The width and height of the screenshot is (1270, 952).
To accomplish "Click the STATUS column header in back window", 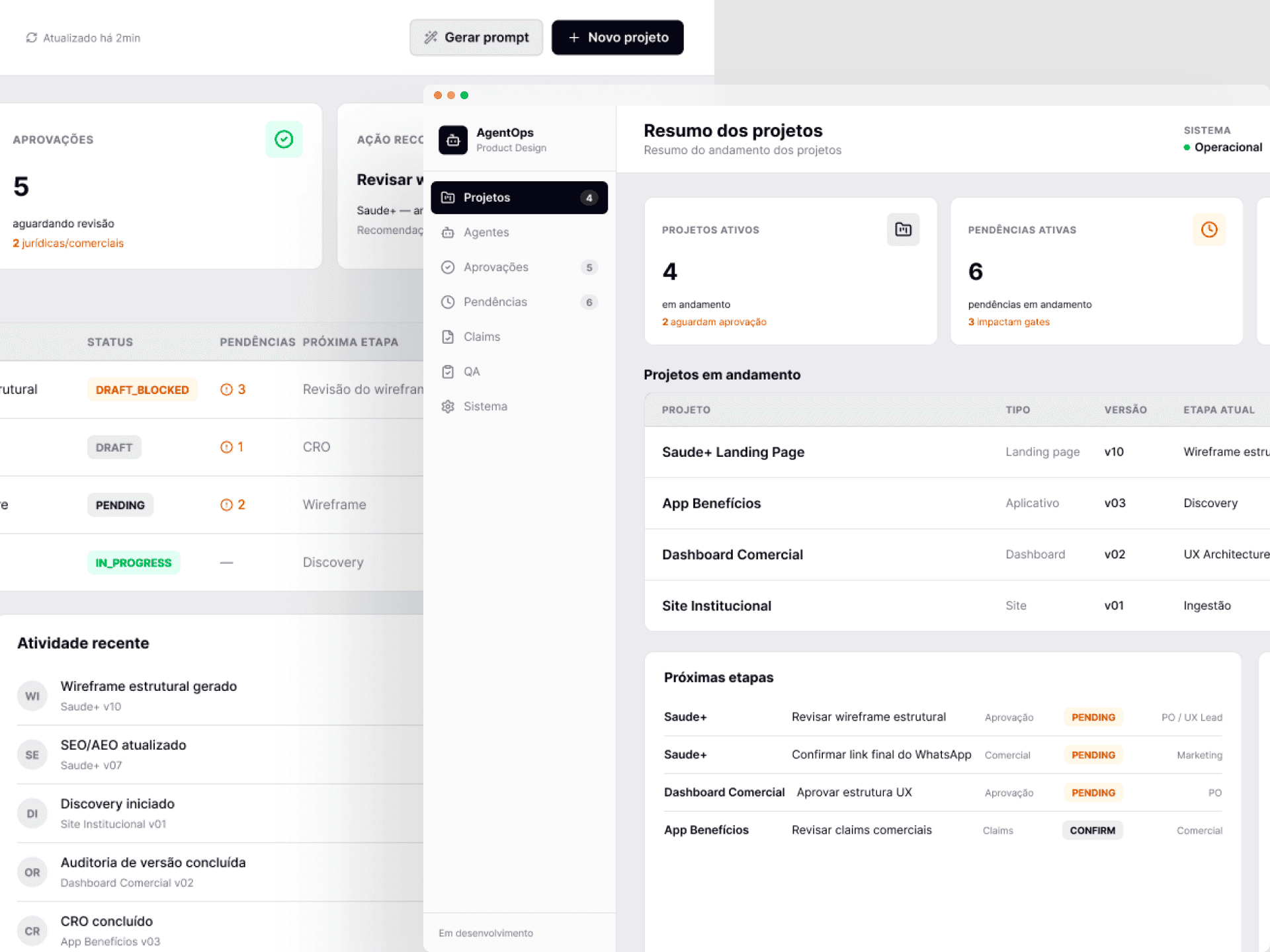I will click(x=110, y=342).
